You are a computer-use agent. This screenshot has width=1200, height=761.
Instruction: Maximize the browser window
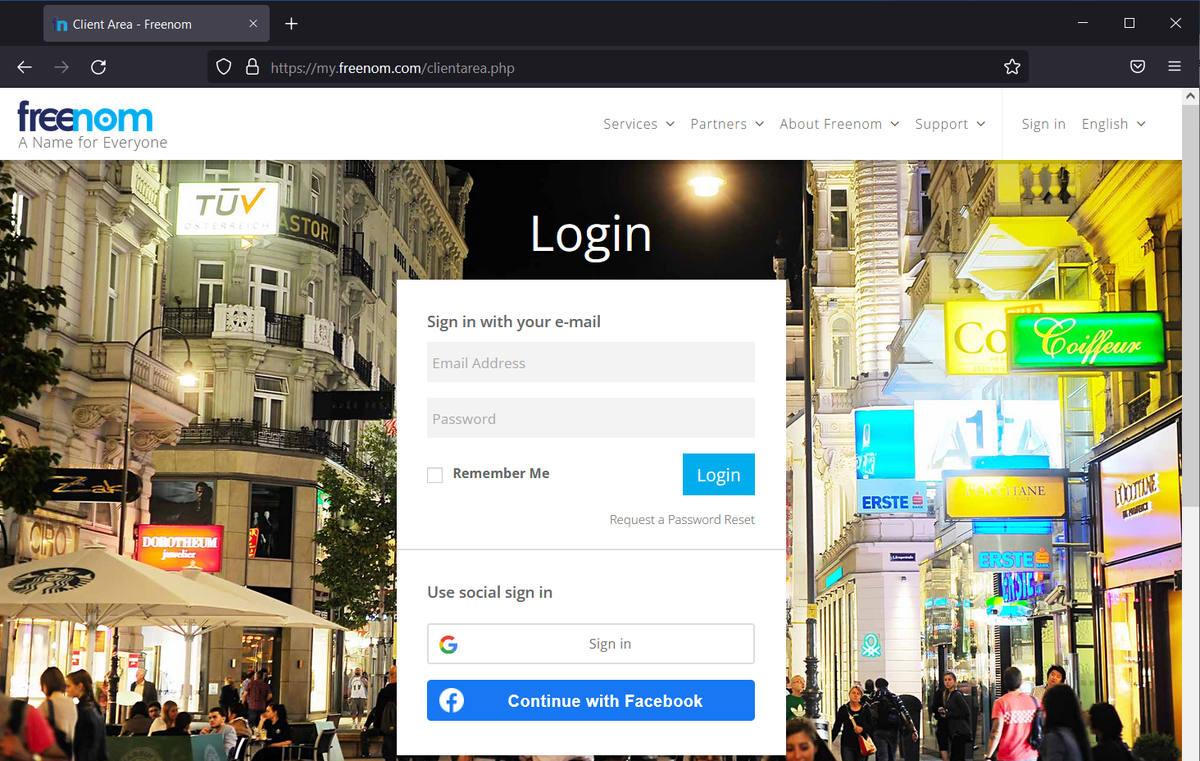point(1129,23)
